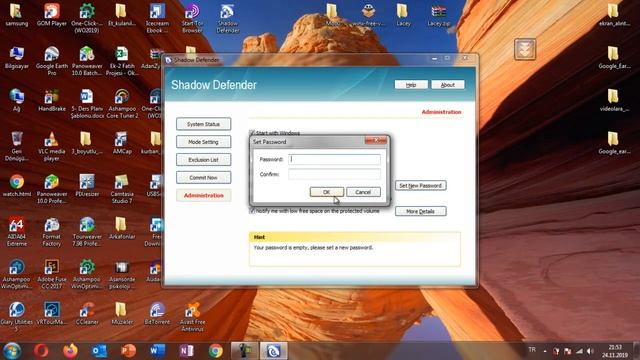The image size is (640, 360).
Task: Open the Geri Dönüşüm recycle bin
Action: click(16, 146)
